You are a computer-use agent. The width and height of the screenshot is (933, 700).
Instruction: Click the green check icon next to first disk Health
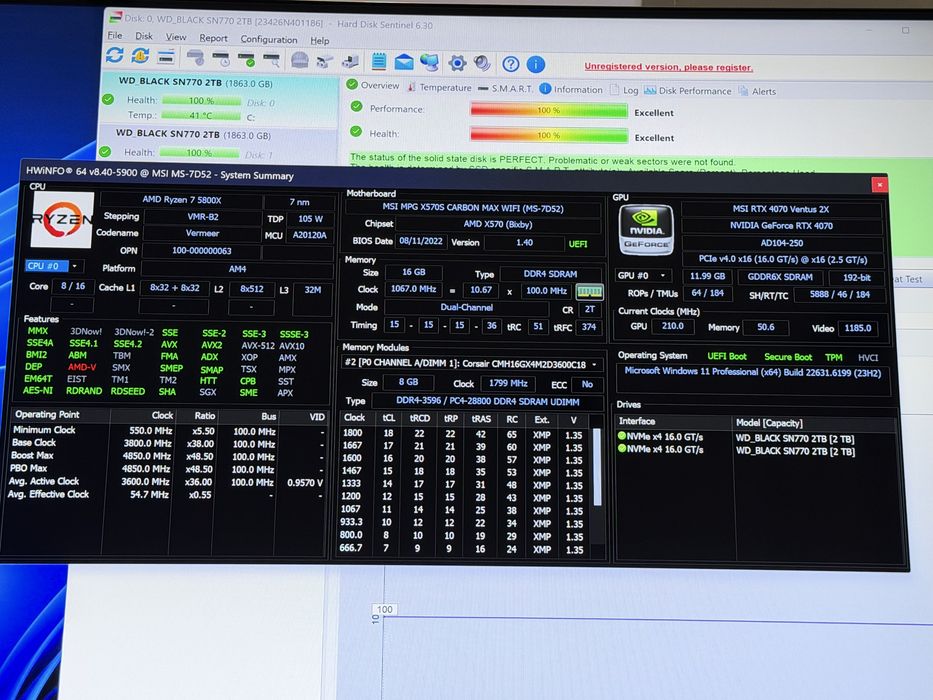(x=108, y=99)
